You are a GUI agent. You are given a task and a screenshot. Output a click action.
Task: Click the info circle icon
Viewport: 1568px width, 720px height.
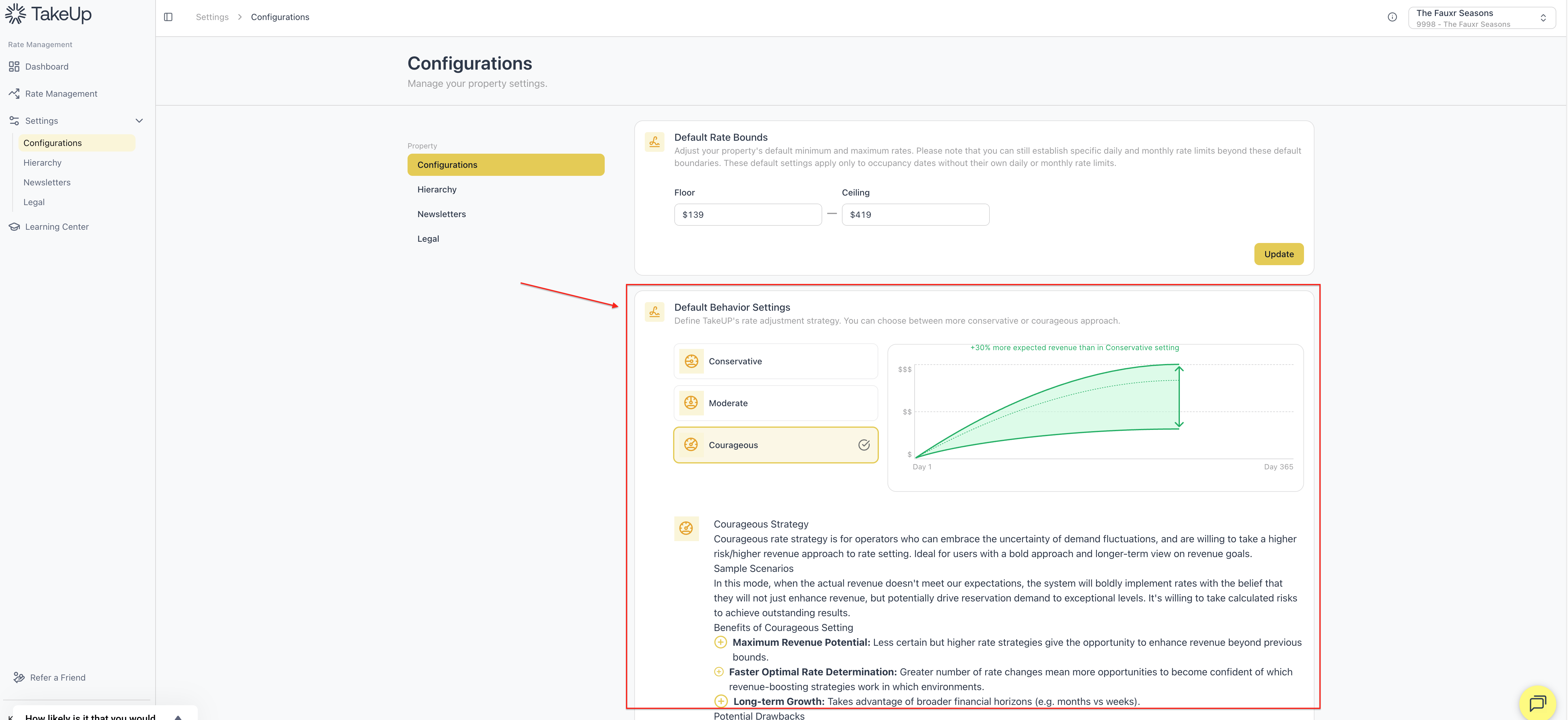1392,17
